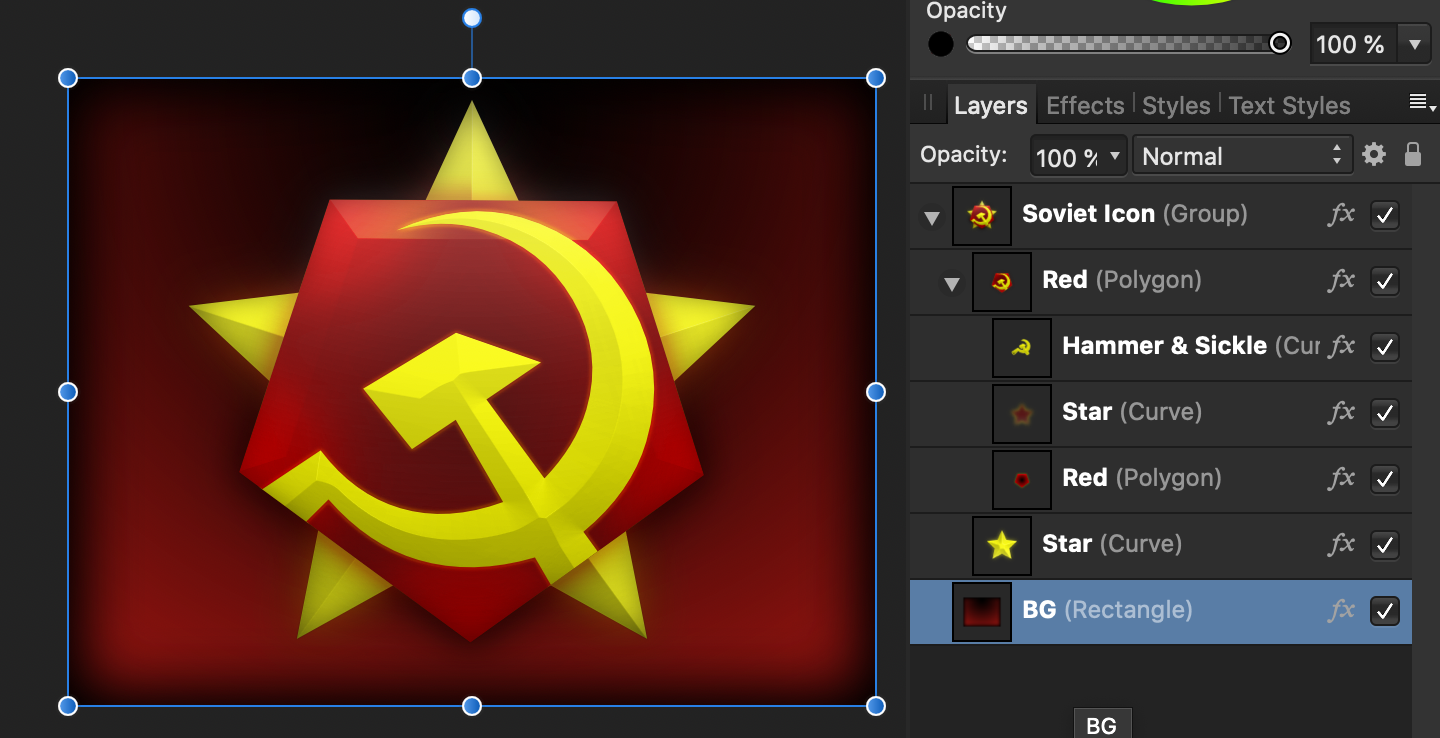Click the lock icon in the Layers panel

pyautogui.click(x=1413, y=155)
